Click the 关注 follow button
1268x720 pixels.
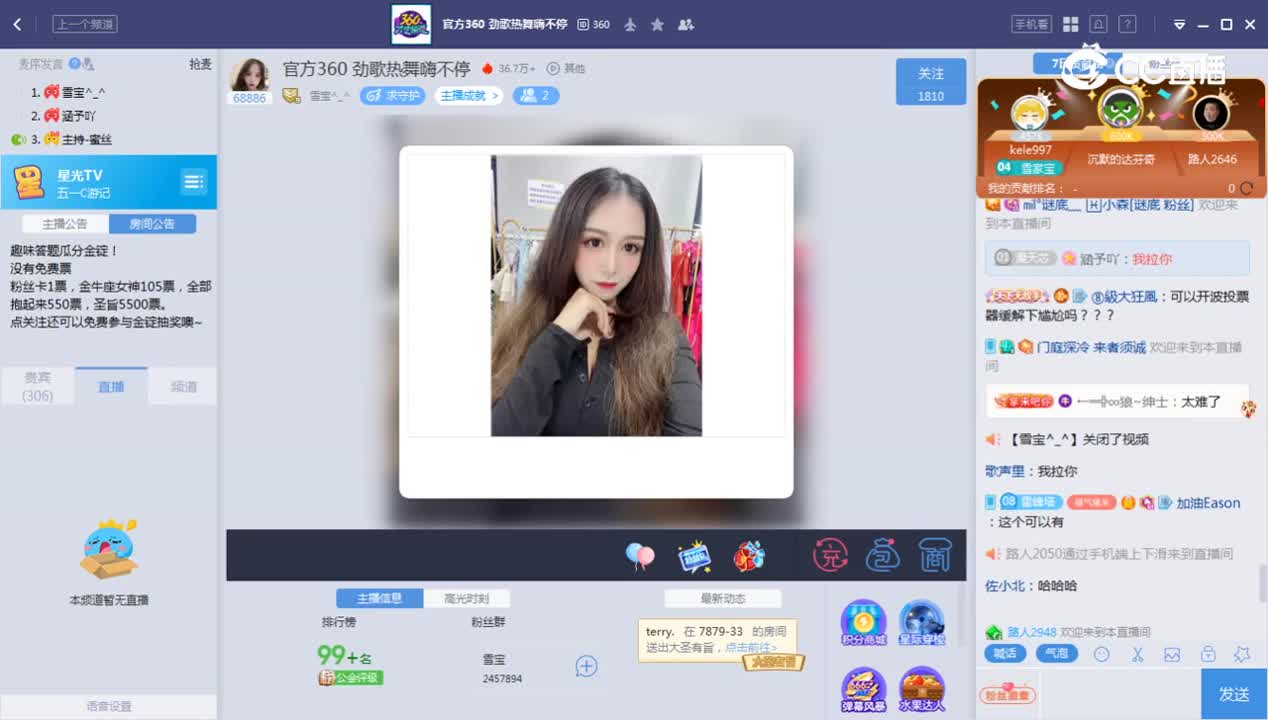(x=931, y=81)
